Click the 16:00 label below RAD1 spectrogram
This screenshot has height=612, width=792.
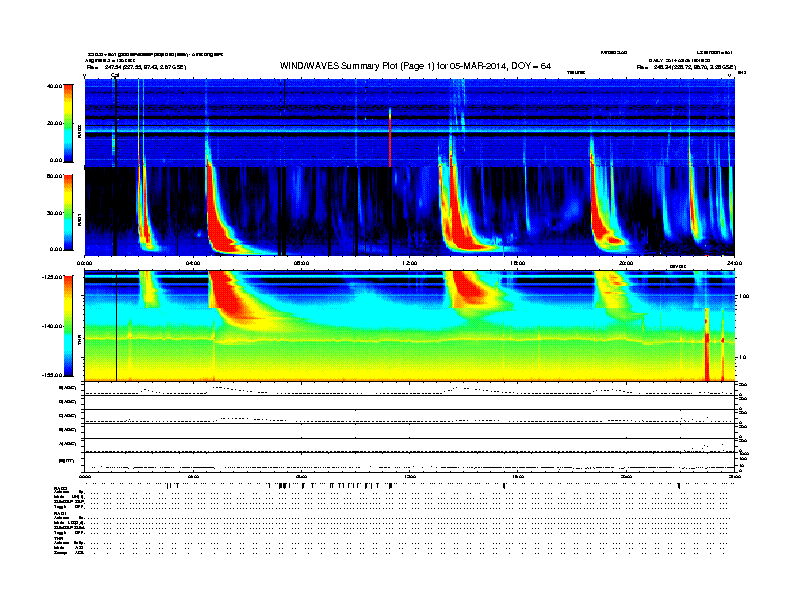tap(518, 263)
